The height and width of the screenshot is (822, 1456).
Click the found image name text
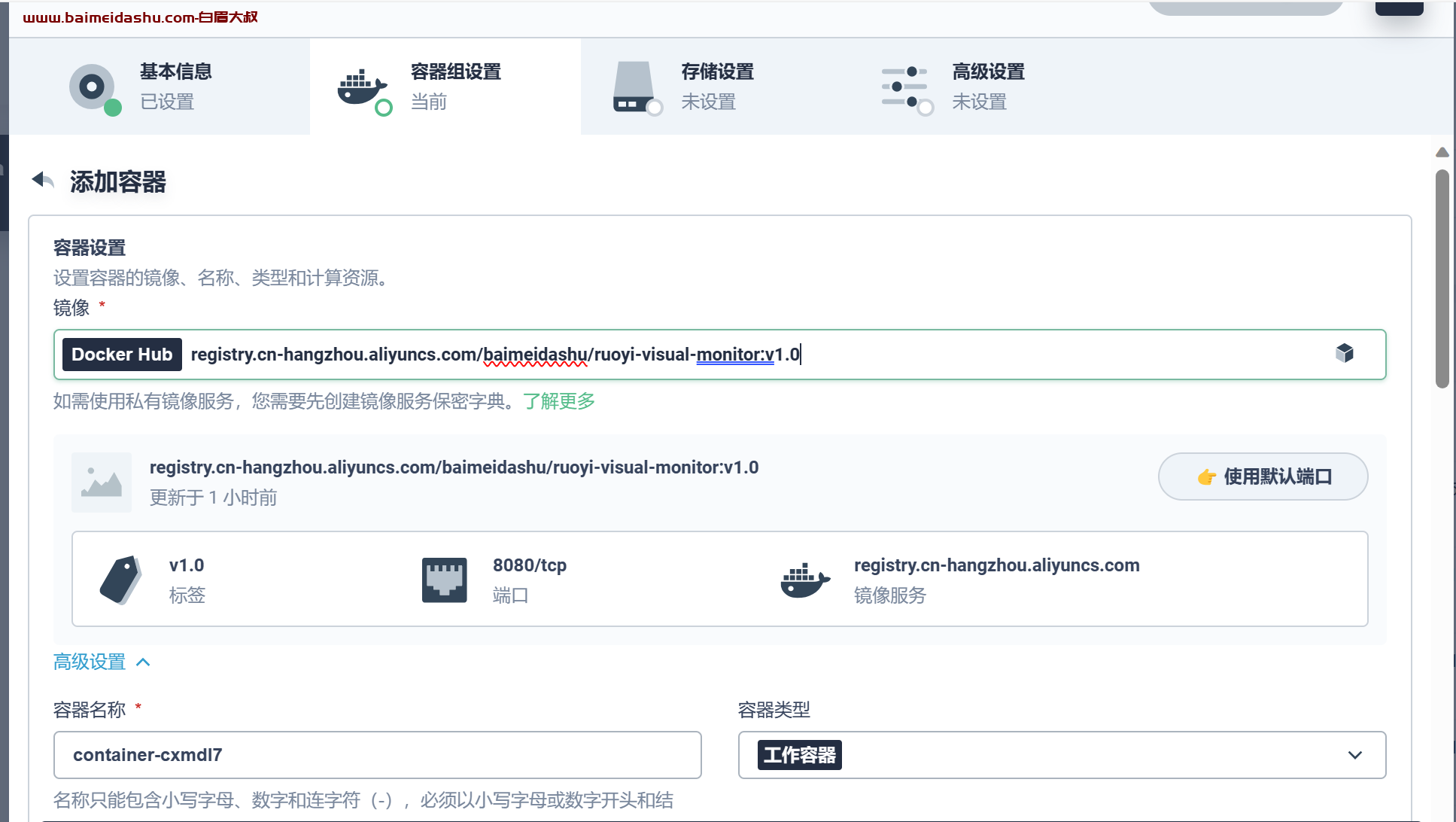pos(454,467)
